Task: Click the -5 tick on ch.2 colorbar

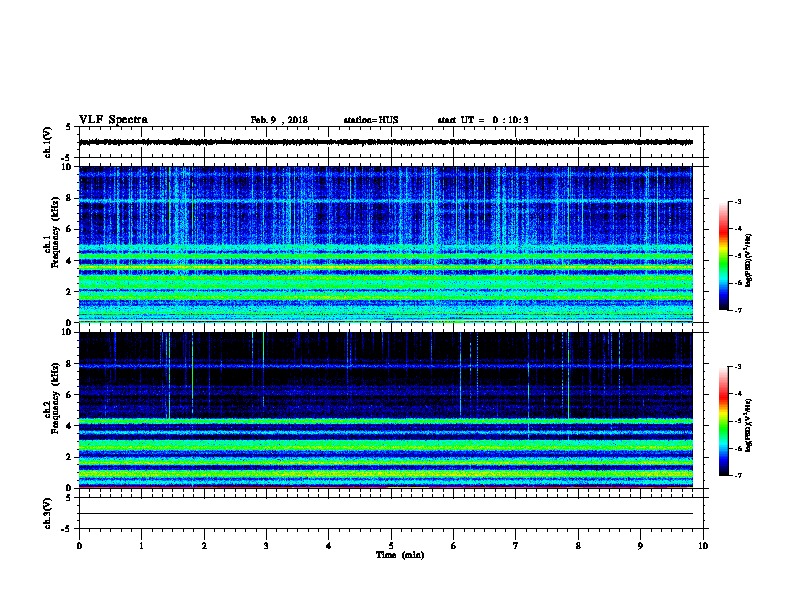Action: [x=737, y=421]
